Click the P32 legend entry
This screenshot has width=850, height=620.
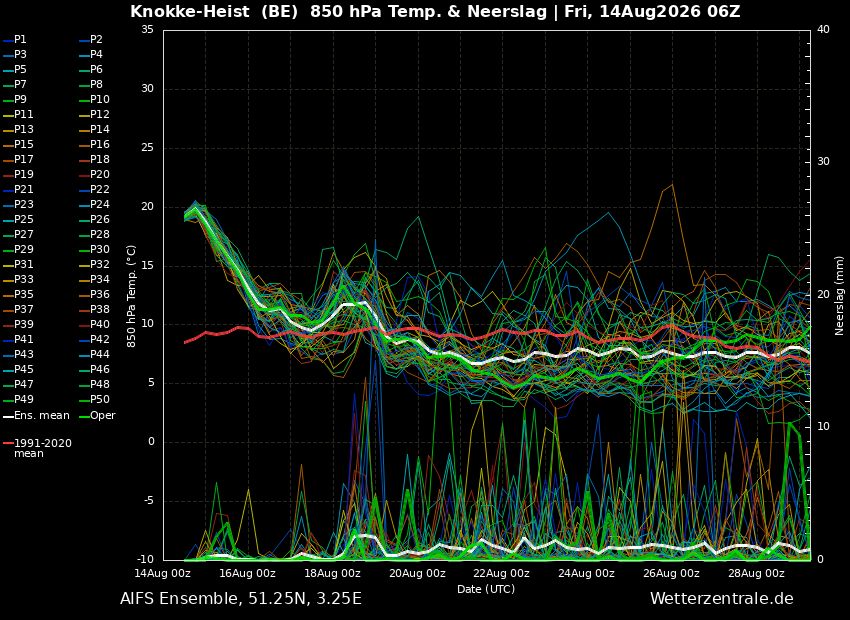(94, 264)
